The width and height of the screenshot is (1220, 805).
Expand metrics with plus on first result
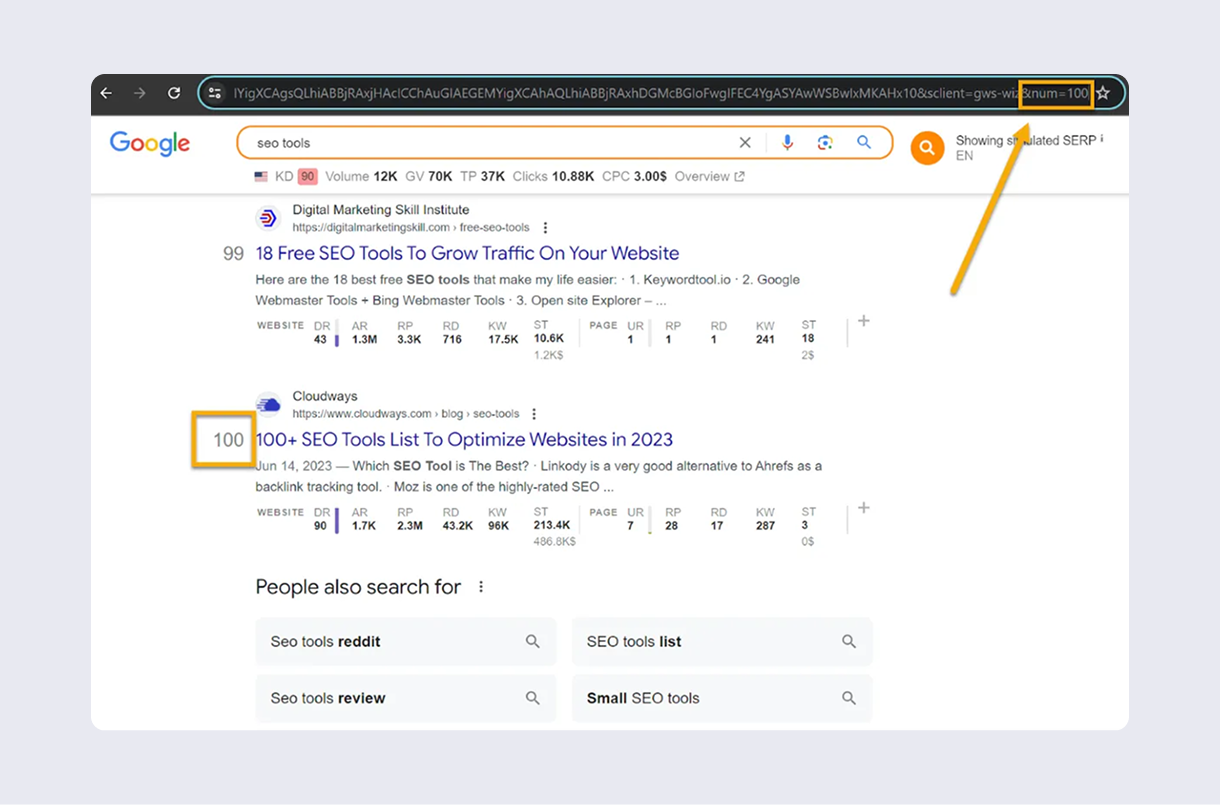pyautogui.click(x=864, y=321)
